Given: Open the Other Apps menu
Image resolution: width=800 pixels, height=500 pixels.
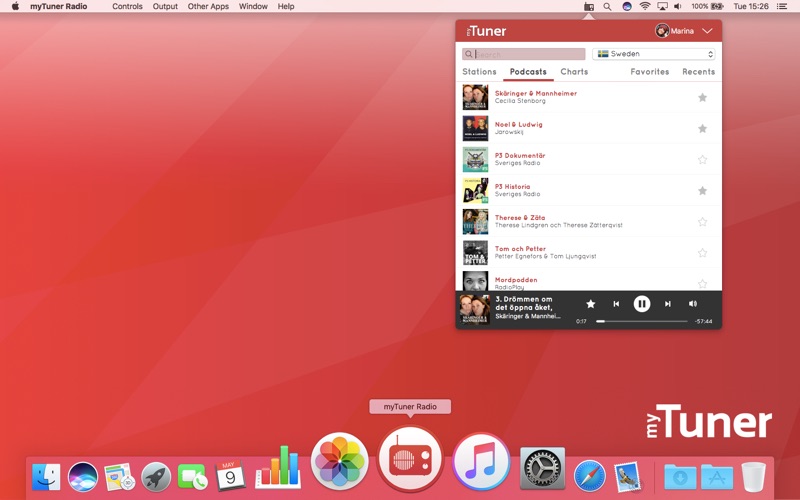Looking at the screenshot, I should (x=208, y=7).
